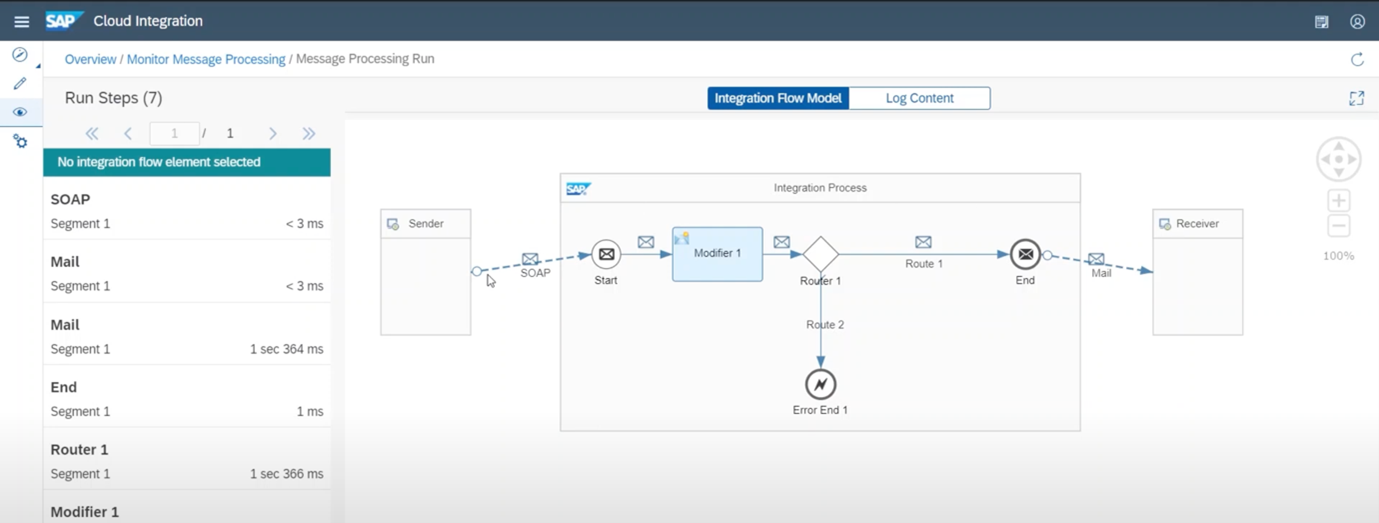Select the Router 1 run step entry
1379x523 pixels.
click(187, 461)
